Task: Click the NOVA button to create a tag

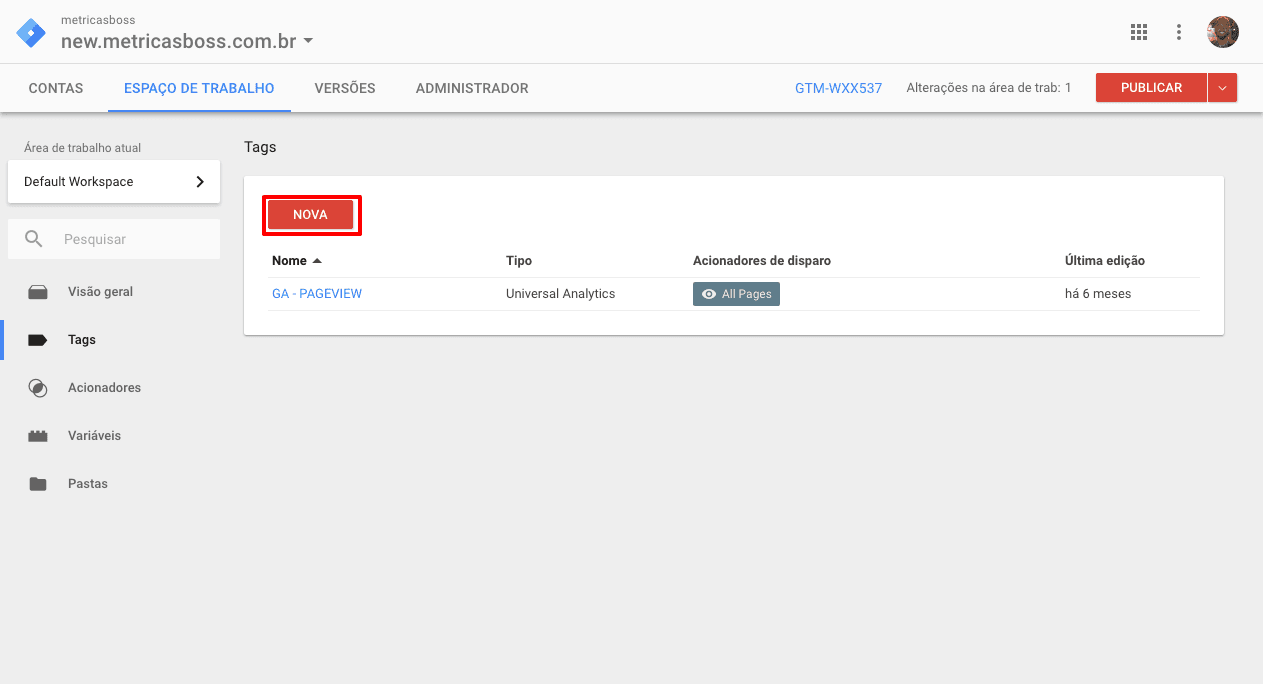Action: (311, 214)
